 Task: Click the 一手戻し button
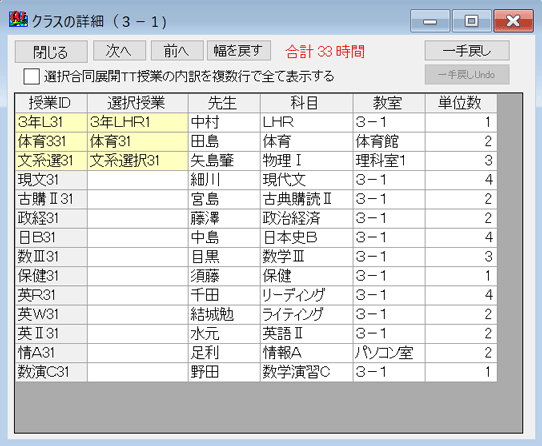467,50
